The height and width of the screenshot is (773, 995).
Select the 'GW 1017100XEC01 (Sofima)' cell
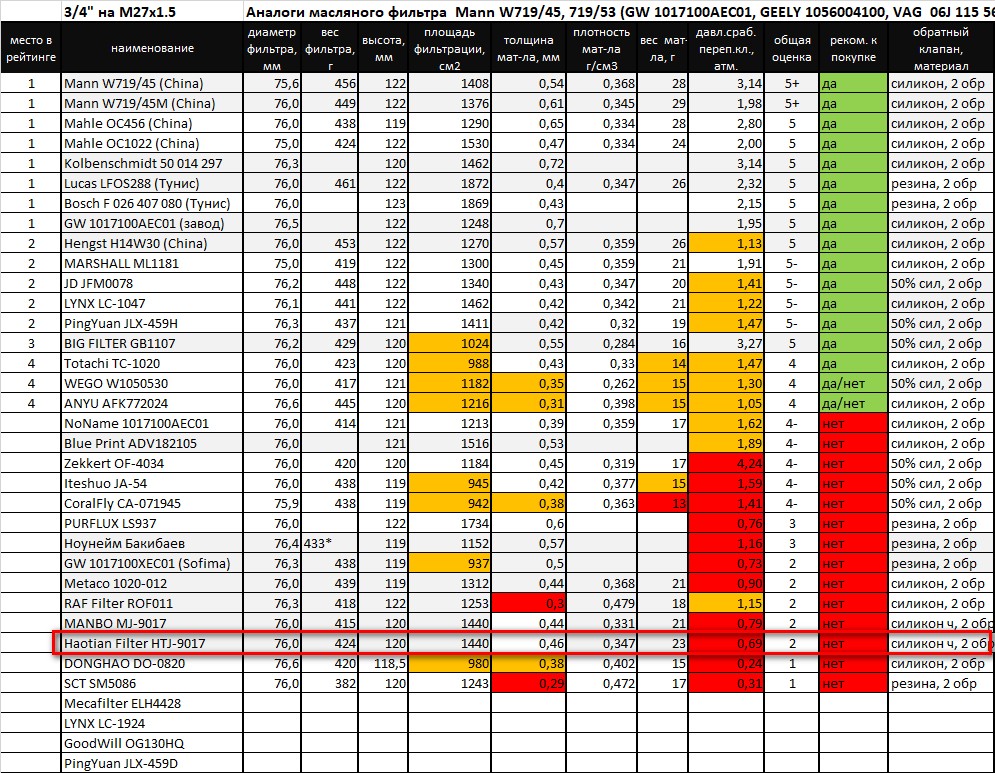point(152,563)
